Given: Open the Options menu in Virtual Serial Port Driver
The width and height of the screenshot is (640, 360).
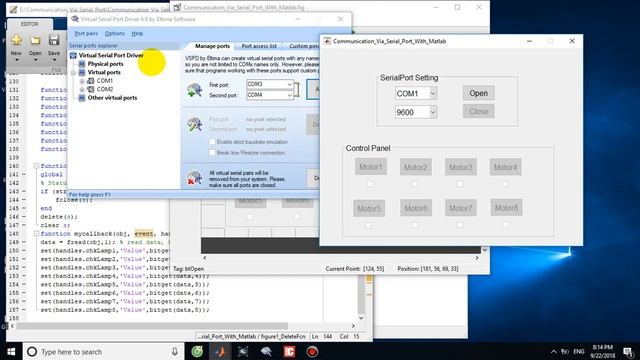Looking at the screenshot, I should [115, 33].
